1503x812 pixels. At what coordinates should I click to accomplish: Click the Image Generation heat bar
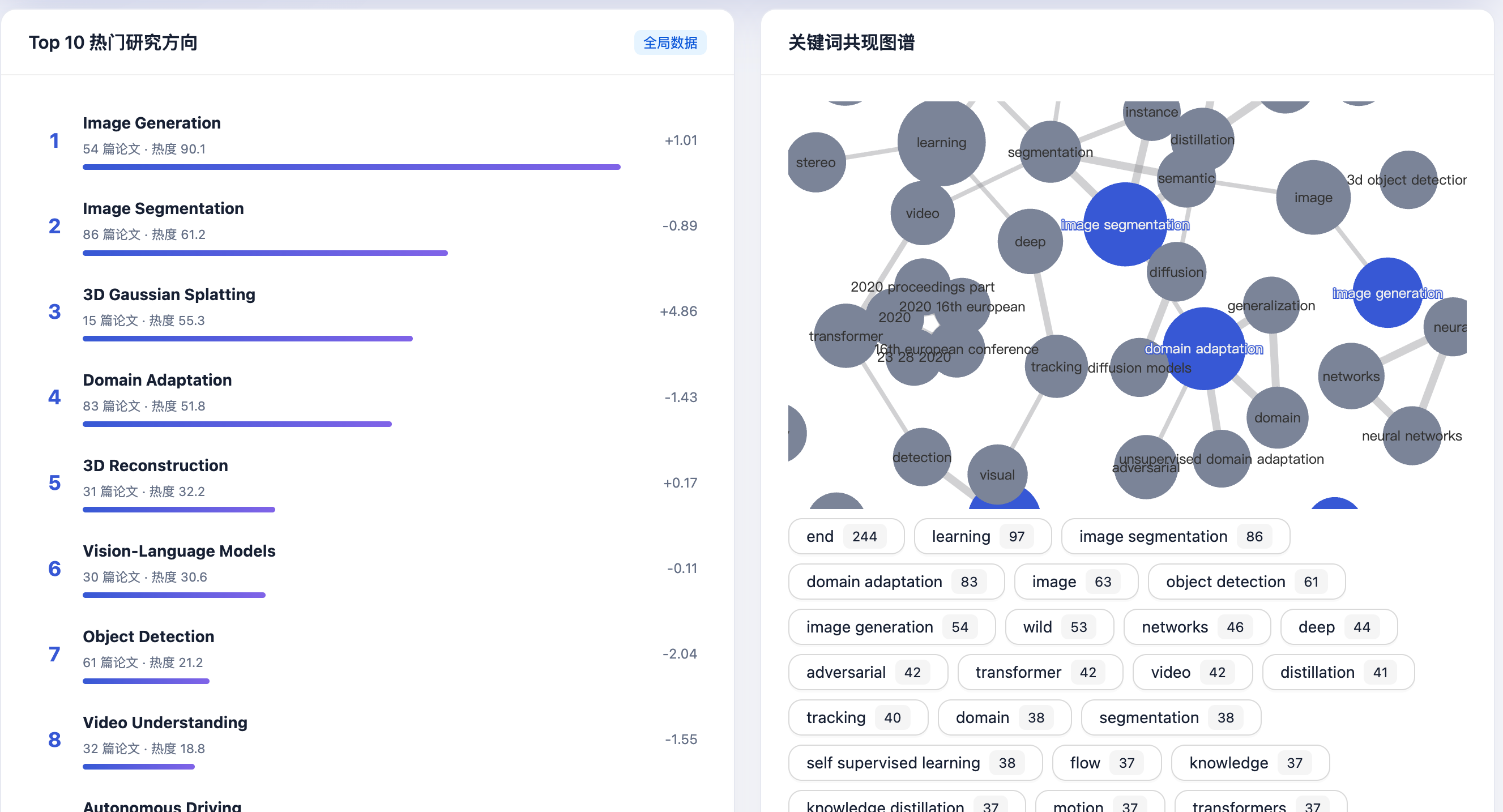[351, 168]
